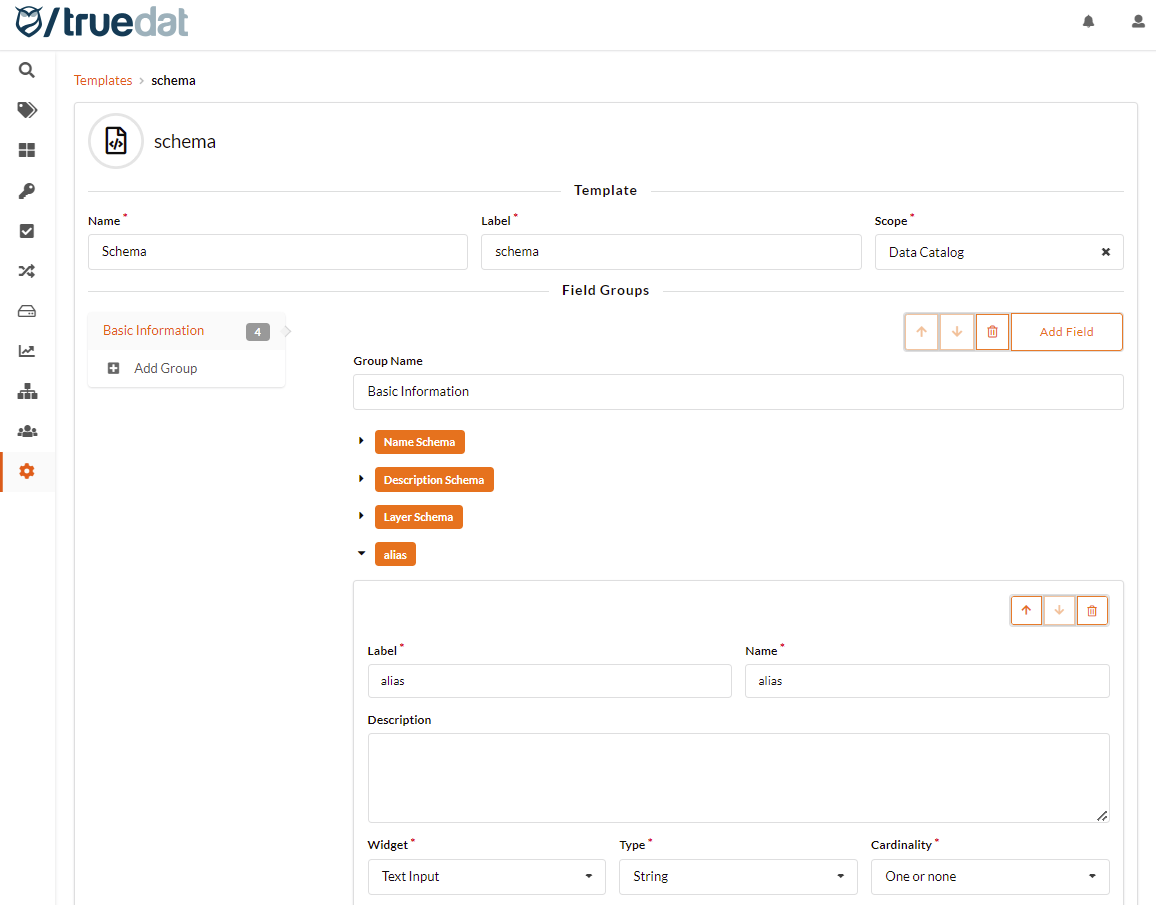
Task: Open the Cardinality dropdown
Action: pyautogui.click(x=989, y=877)
